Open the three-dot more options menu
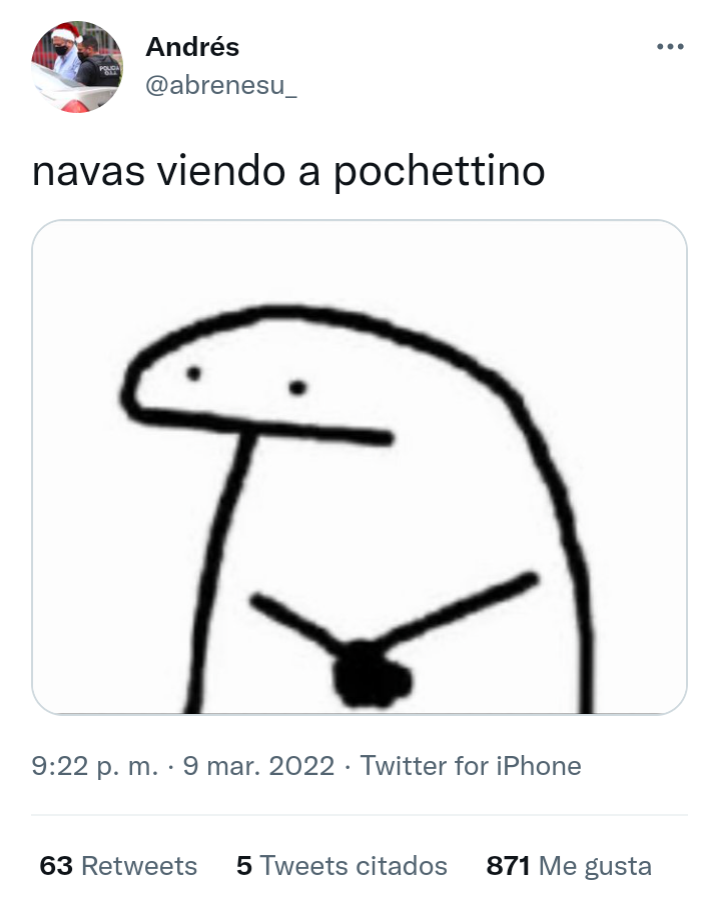This screenshot has width=719, height=914. tap(670, 47)
